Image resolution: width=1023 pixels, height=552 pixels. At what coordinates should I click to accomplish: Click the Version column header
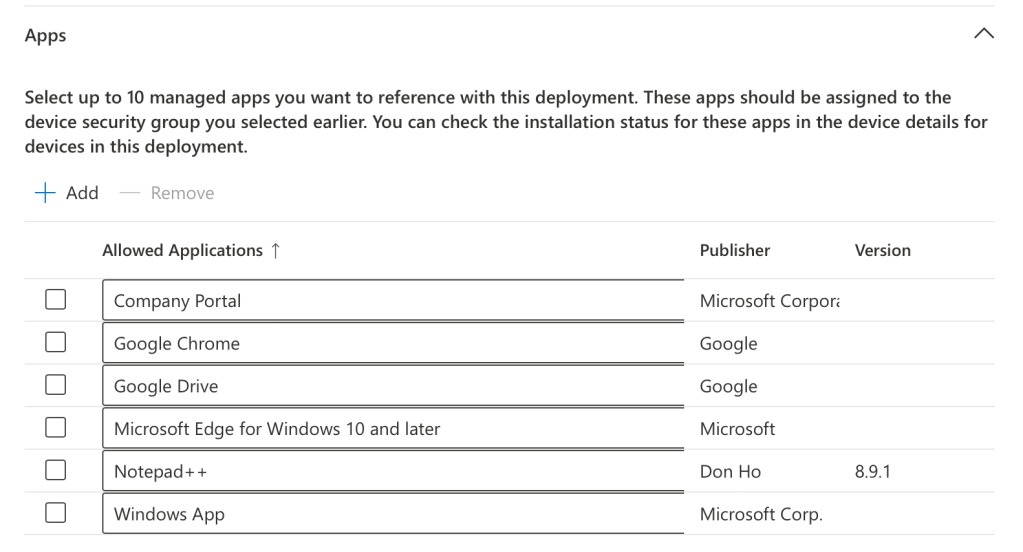pyautogui.click(x=882, y=251)
